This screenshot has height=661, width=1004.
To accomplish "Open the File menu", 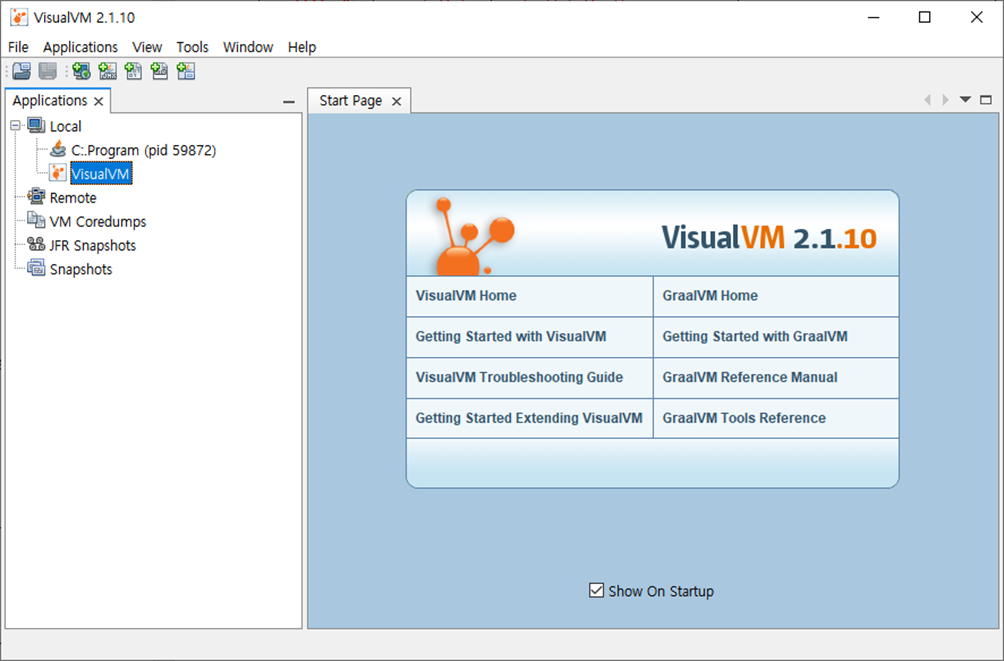I will pyautogui.click(x=18, y=47).
